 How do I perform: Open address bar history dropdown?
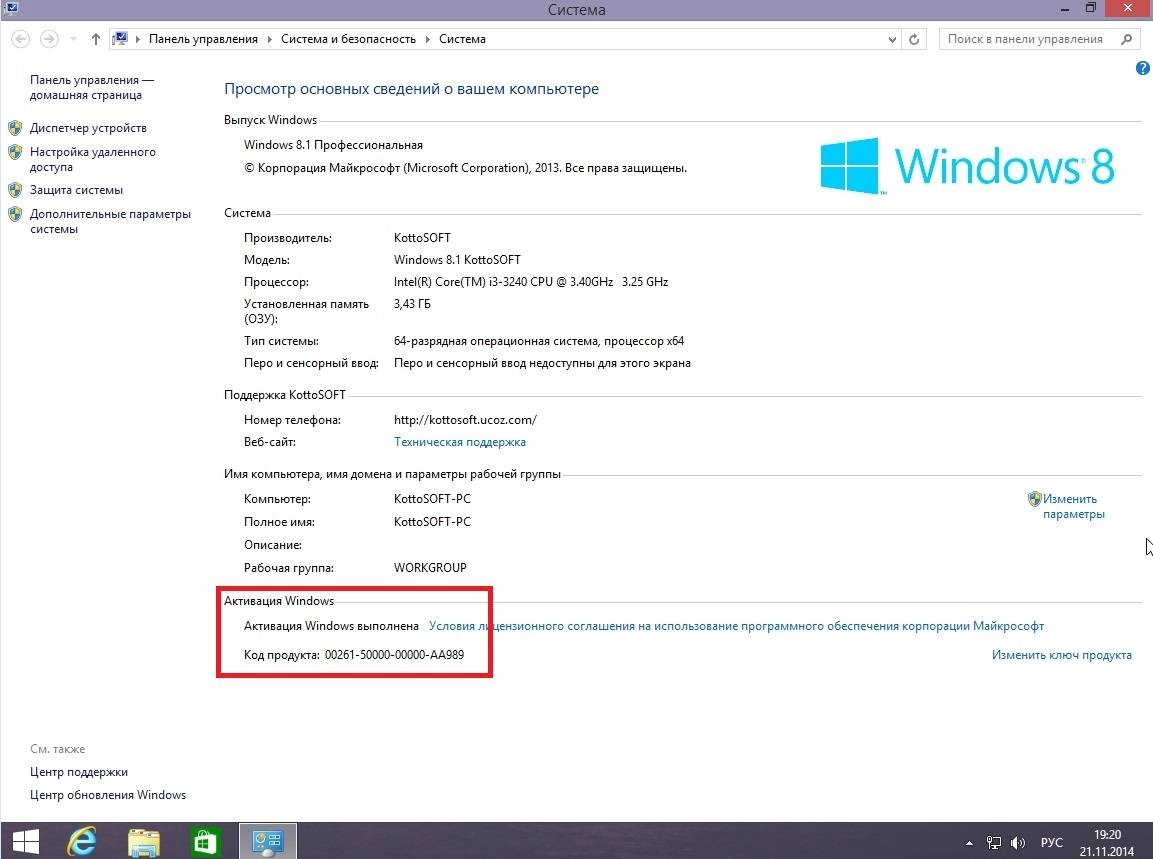tap(892, 40)
